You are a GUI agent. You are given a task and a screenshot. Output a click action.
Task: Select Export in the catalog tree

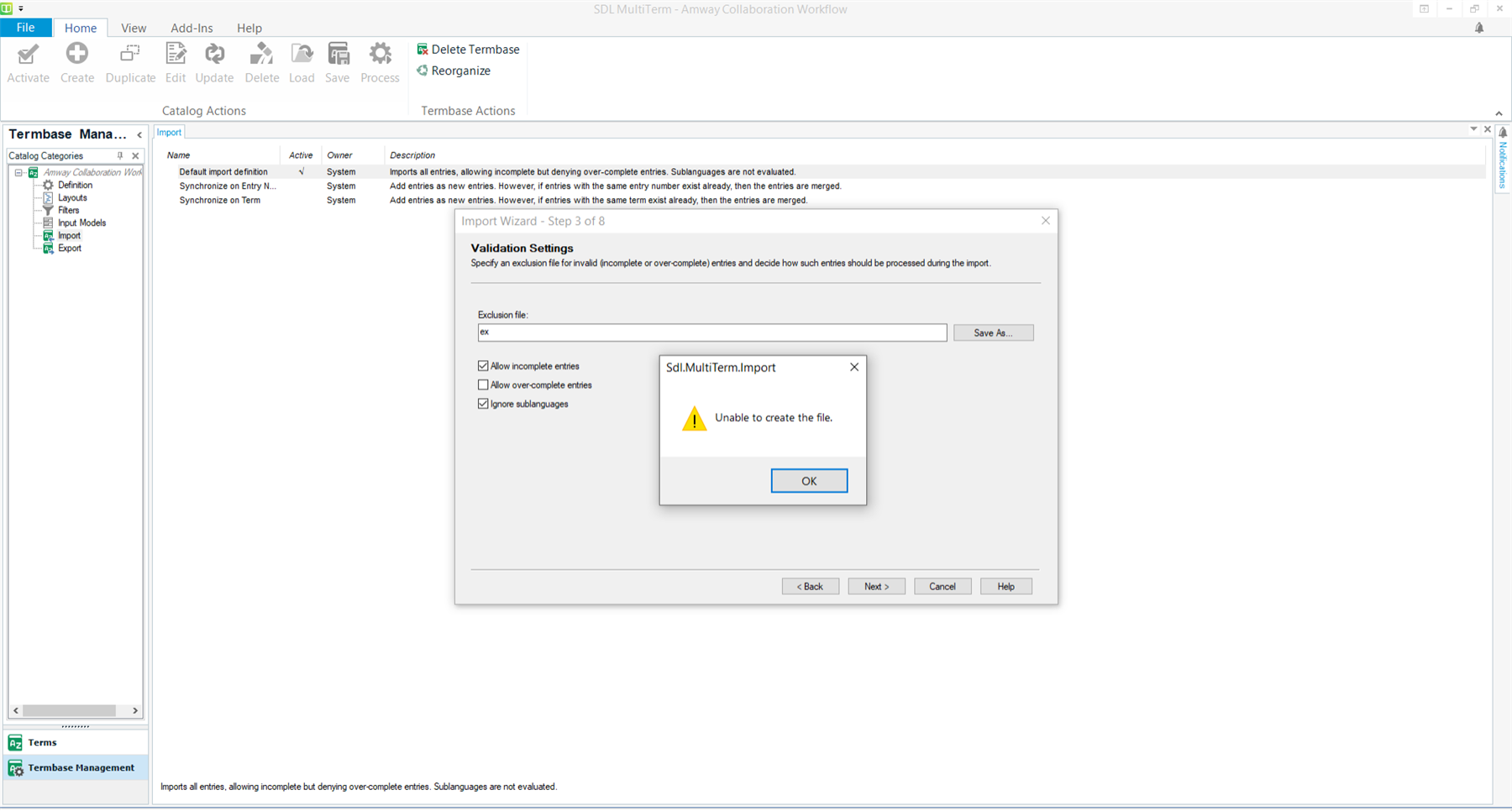pyautogui.click(x=69, y=249)
